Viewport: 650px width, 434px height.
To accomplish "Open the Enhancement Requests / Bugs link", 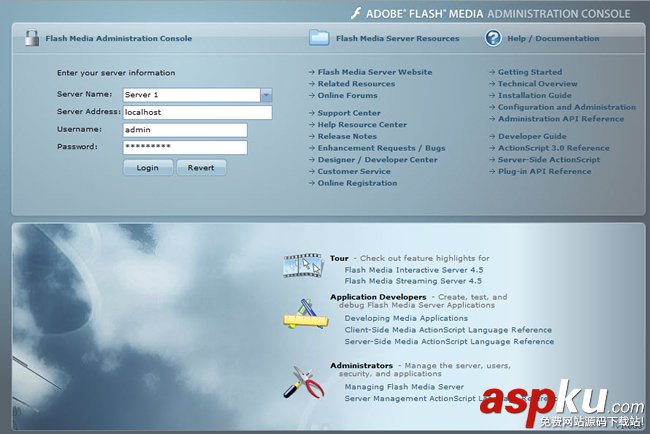I will (x=381, y=148).
